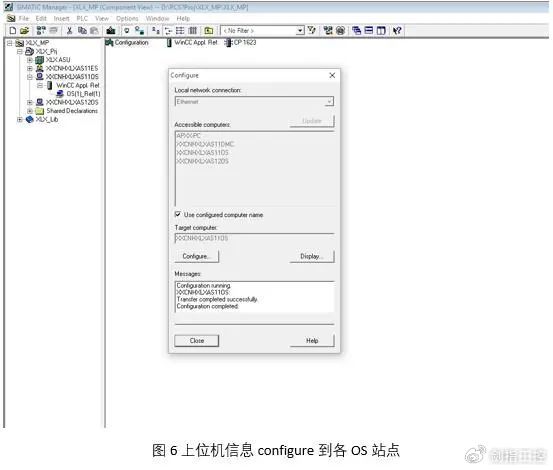
Task: Open the View menu
Action: (x=102, y=18)
